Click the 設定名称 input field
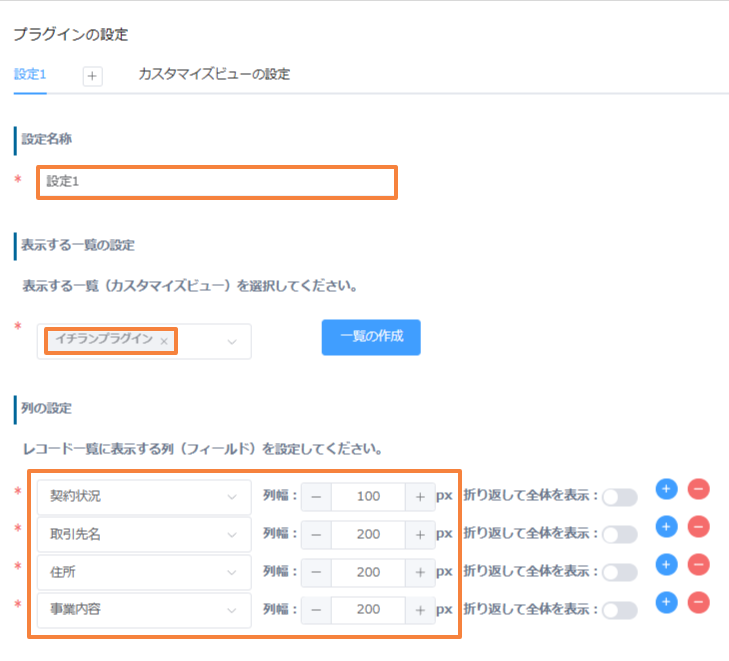The image size is (729, 661). (217, 182)
